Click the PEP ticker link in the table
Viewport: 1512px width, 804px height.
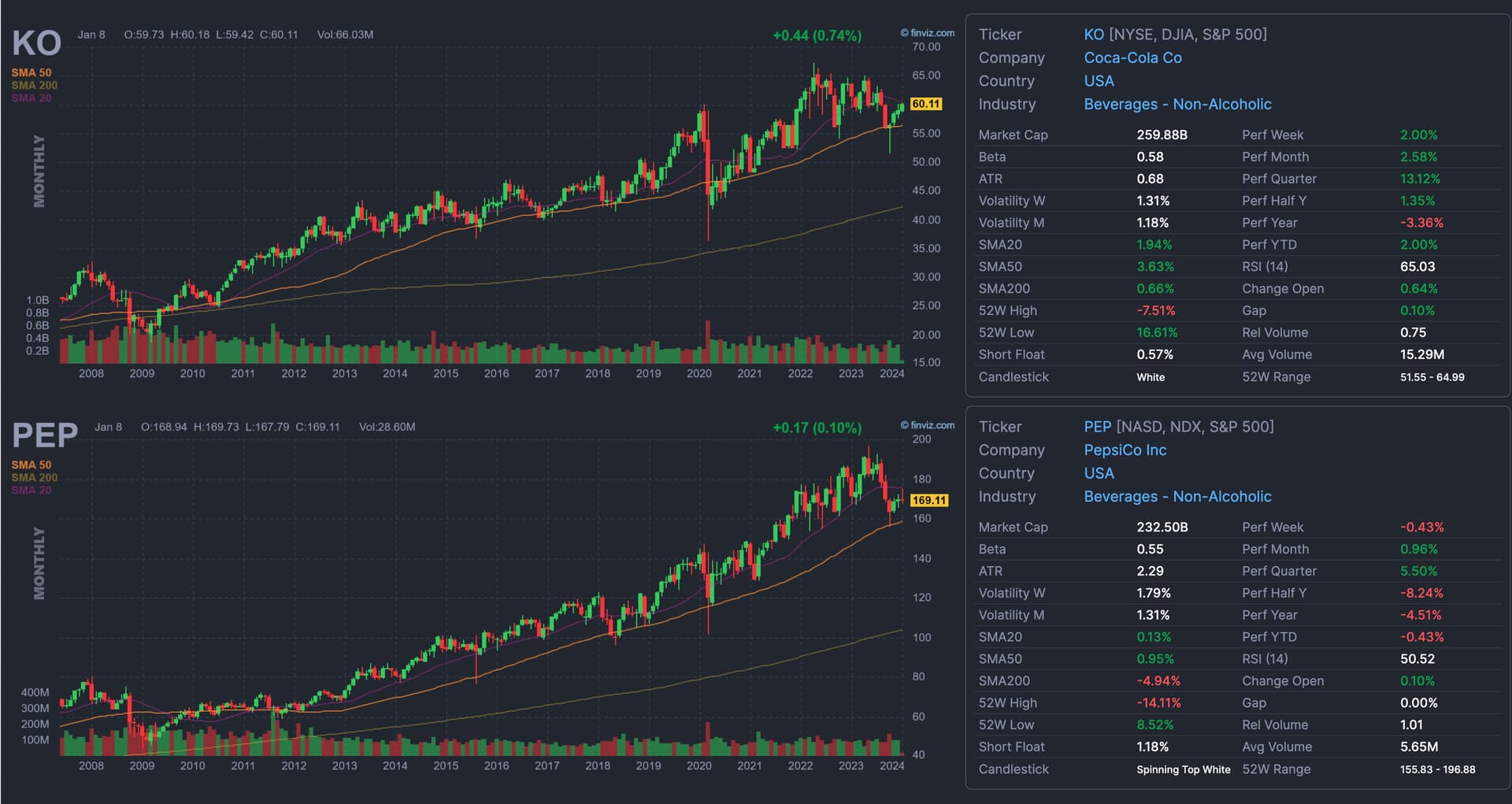pyautogui.click(x=1097, y=427)
